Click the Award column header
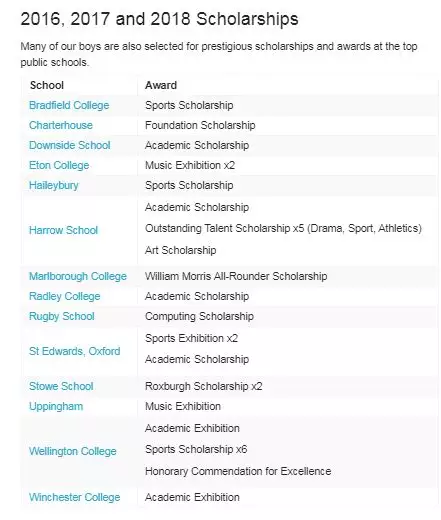Screen dimensions: 441x520 (161, 85)
